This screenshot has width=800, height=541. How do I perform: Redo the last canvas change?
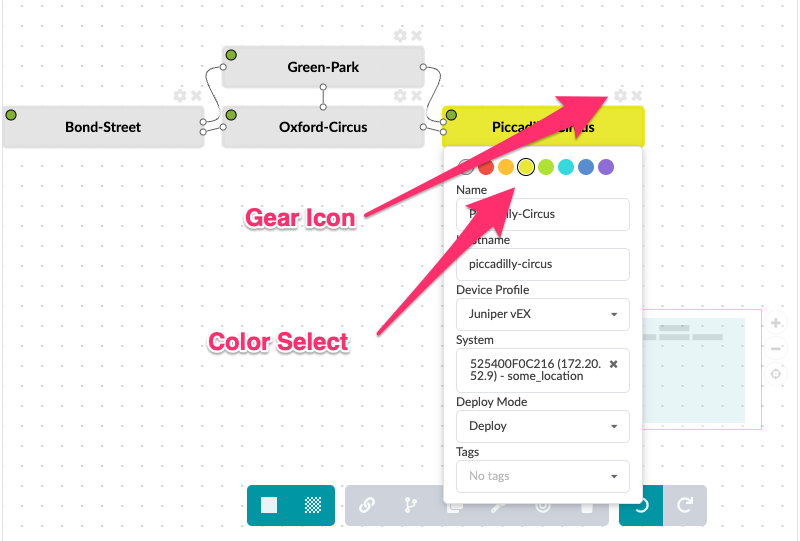click(x=685, y=505)
